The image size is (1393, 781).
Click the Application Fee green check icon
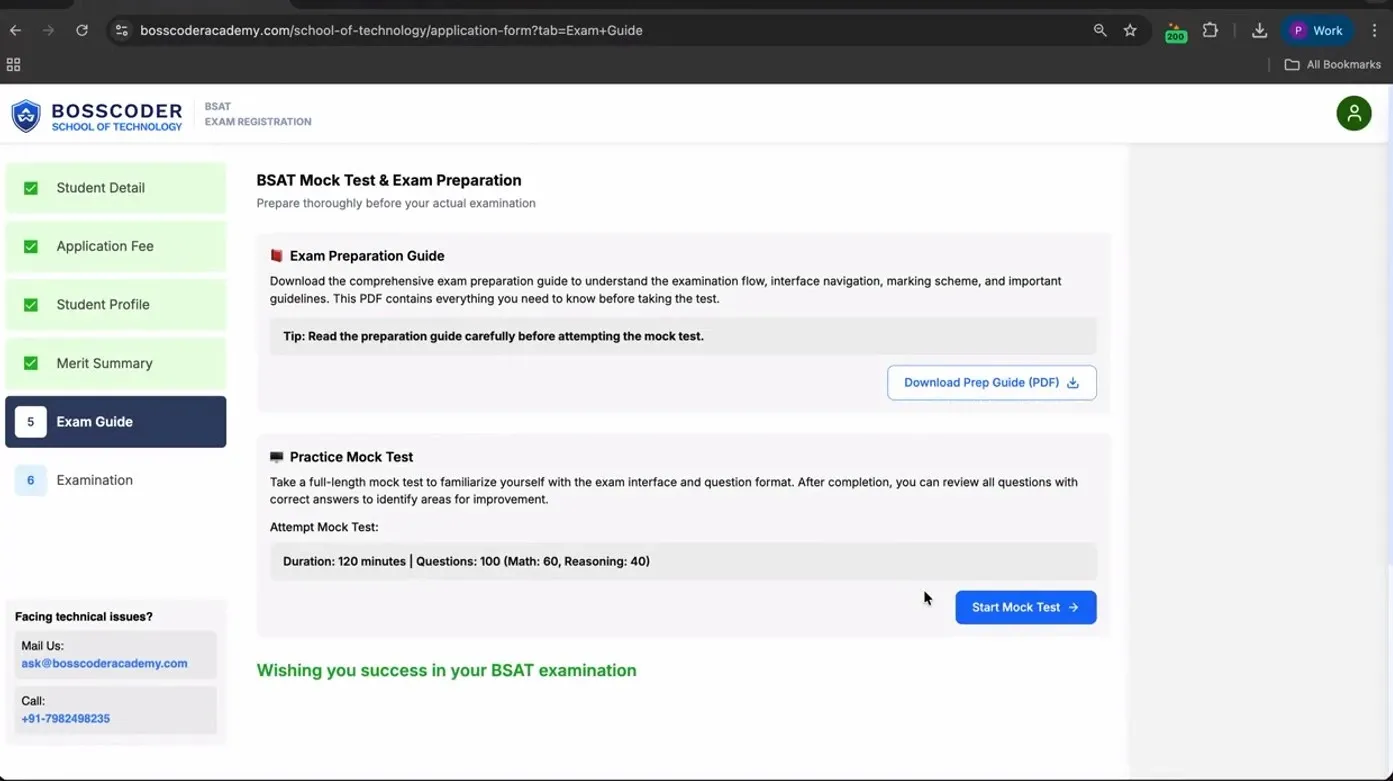click(31, 246)
